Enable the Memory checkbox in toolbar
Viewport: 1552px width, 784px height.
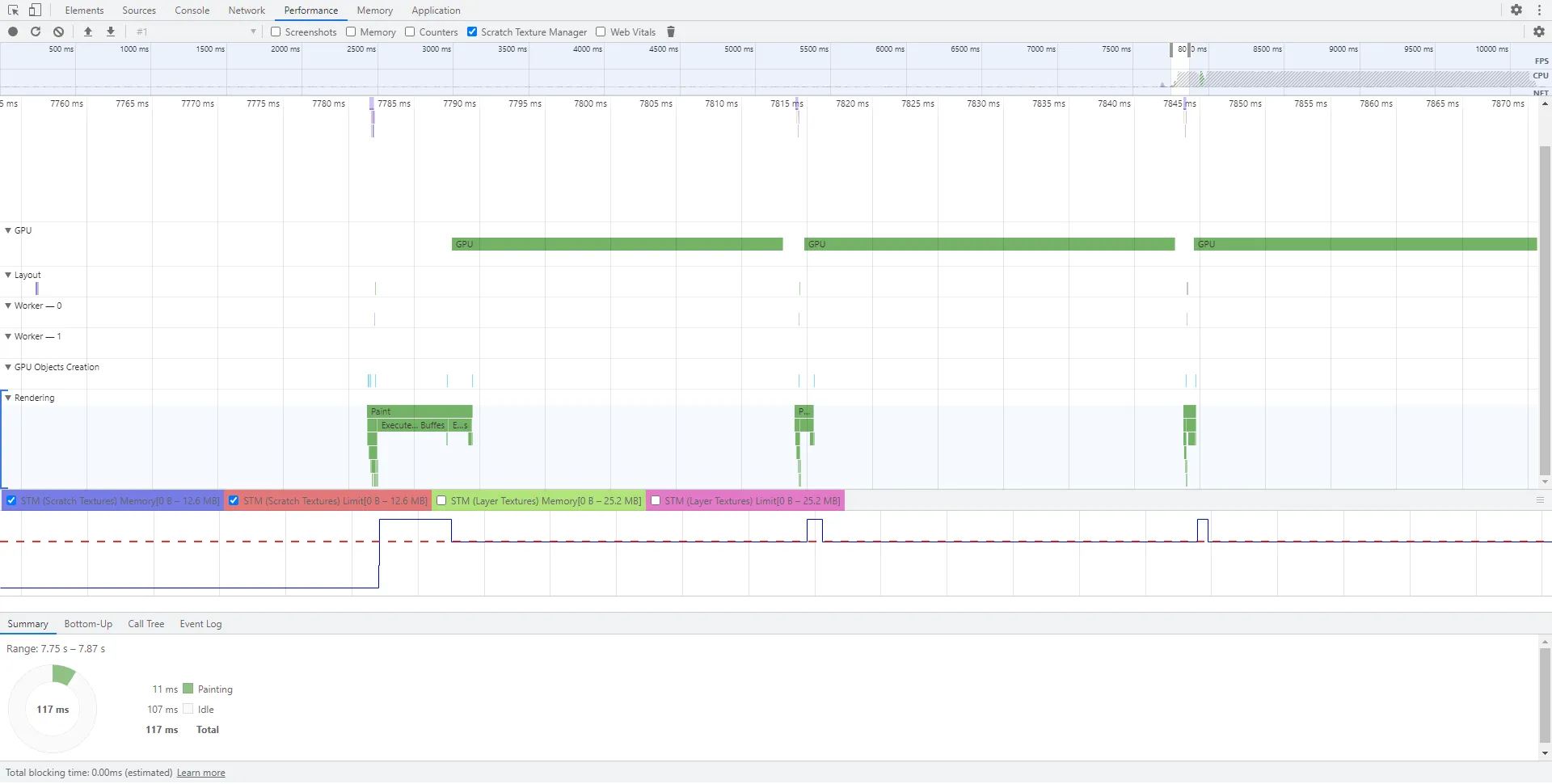pos(351,32)
